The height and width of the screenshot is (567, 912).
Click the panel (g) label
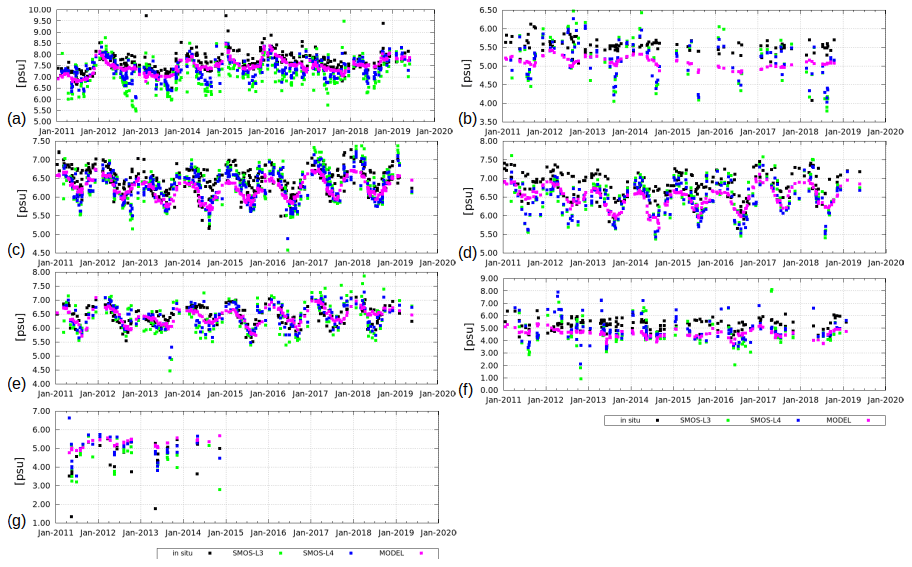tap(15, 521)
